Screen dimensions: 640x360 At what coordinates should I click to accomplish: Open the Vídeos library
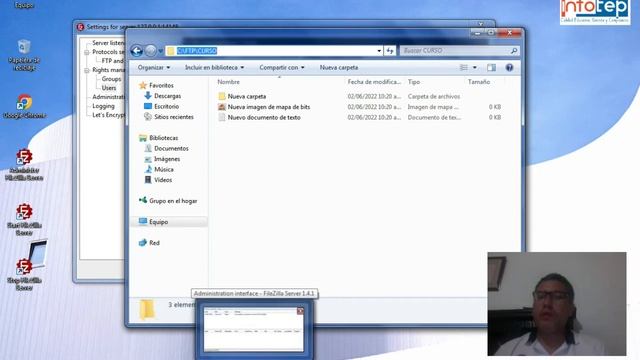(162, 180)
